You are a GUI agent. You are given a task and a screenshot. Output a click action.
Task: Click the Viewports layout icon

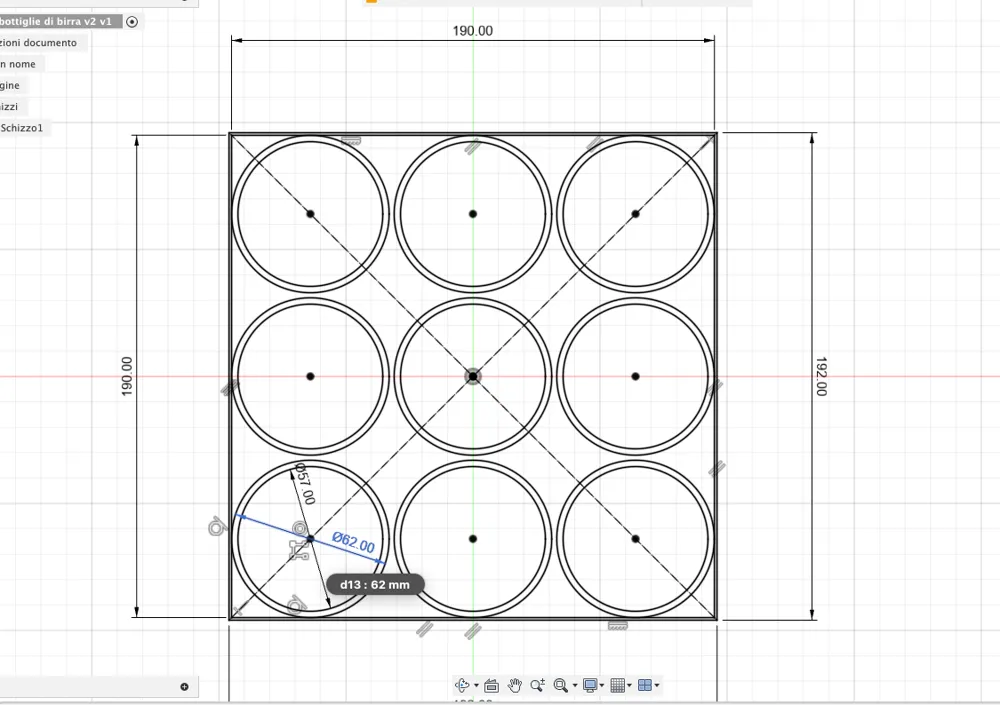click(645, 685)
